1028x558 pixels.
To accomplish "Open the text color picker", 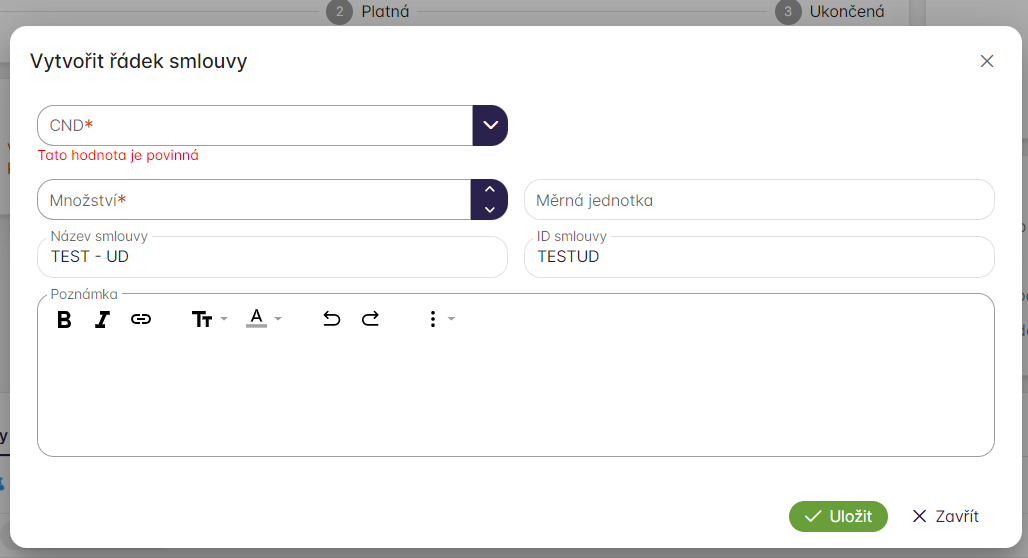I will pos(263,319).
